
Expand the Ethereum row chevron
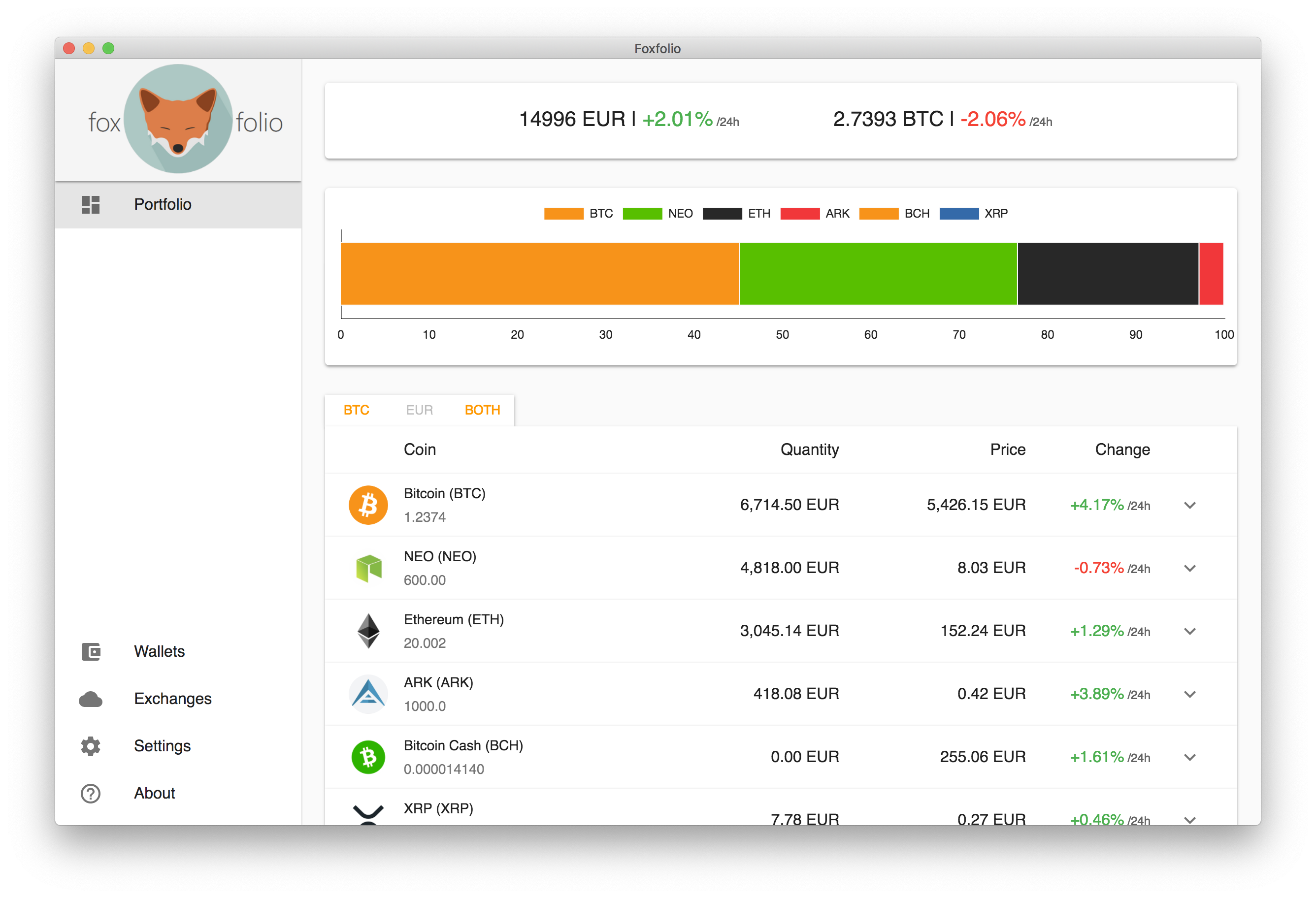click(x=1190, y=631)
